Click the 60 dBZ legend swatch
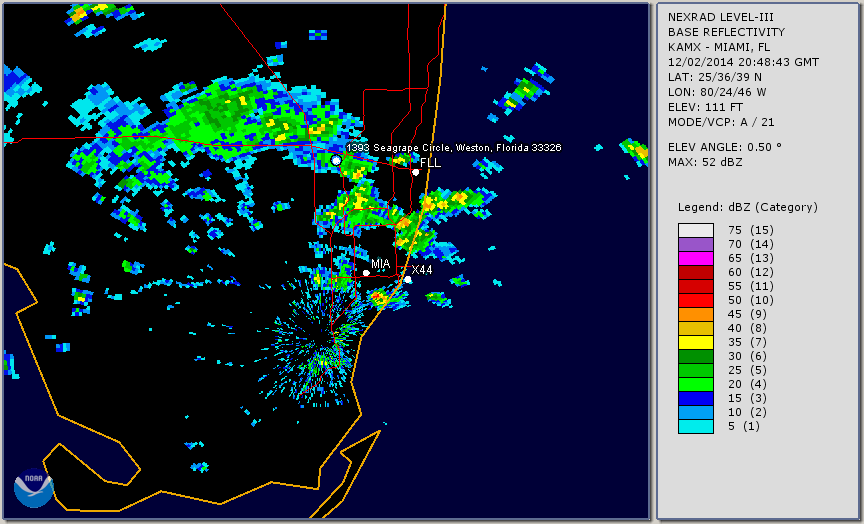Viewport: 864px width, 524px height. coord(696,272)
